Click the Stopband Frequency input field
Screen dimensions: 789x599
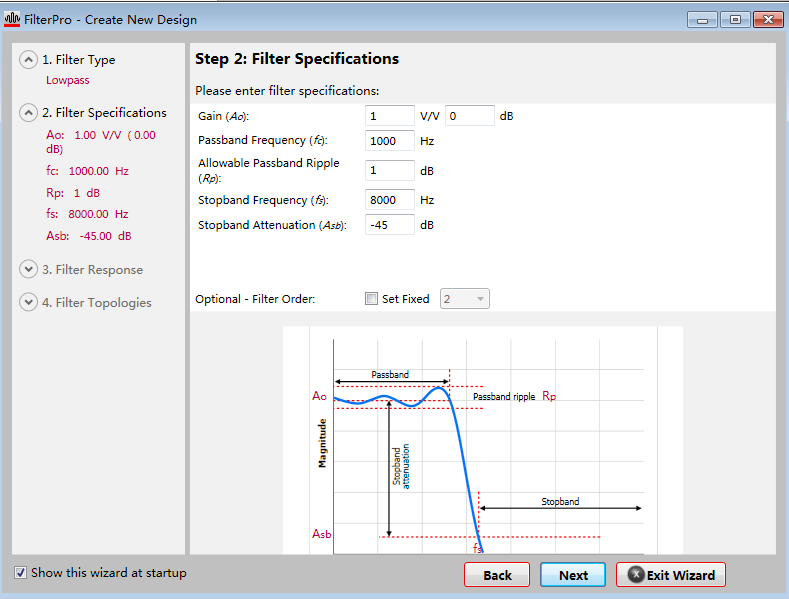coord(389,199)
